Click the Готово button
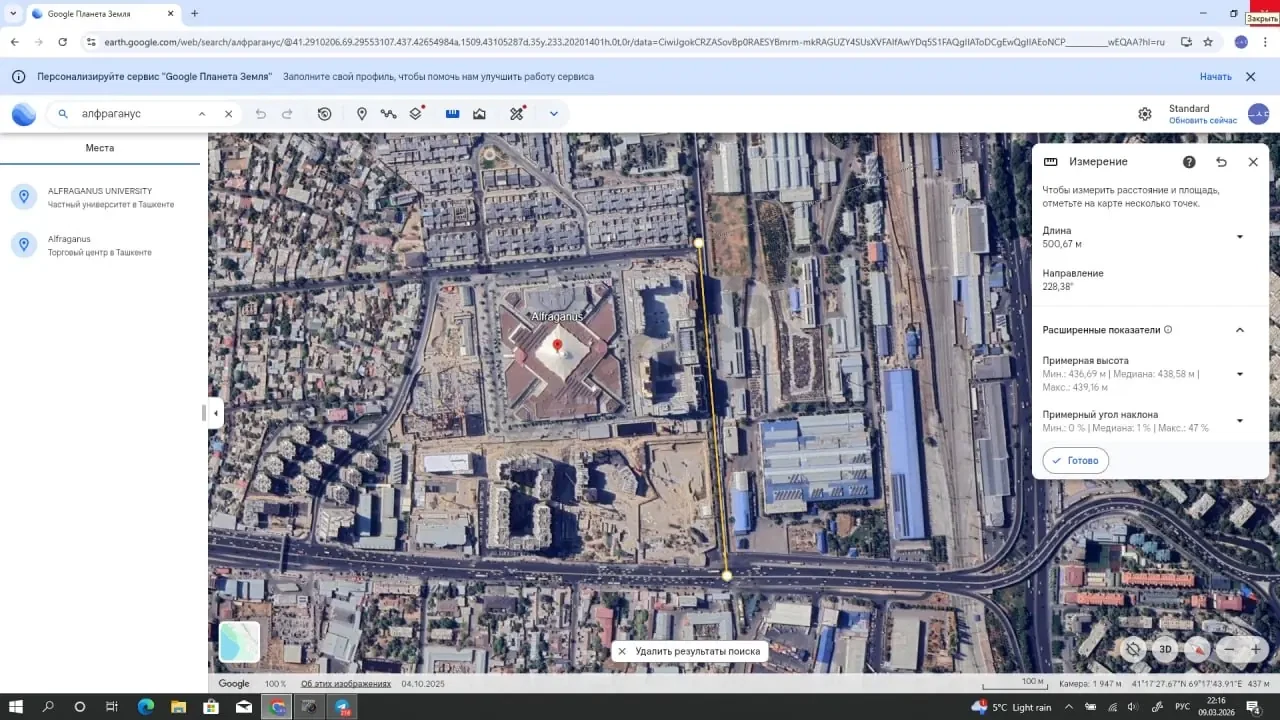Viewport: 1280px width, 720px height. click(1075, 461)
